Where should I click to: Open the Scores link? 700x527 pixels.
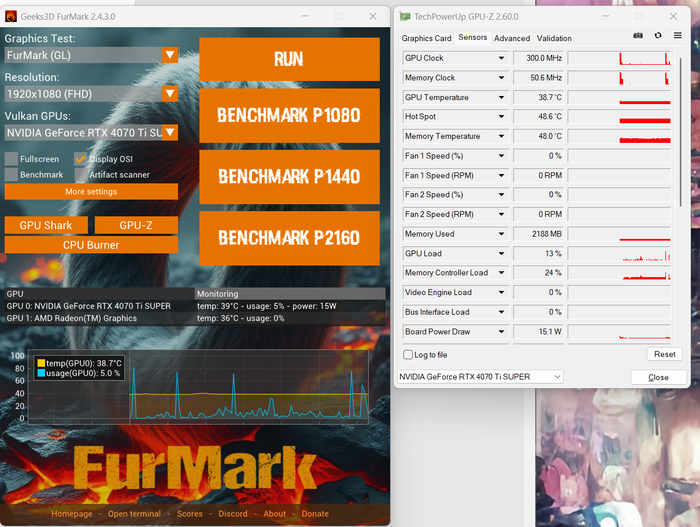[190, 514]
